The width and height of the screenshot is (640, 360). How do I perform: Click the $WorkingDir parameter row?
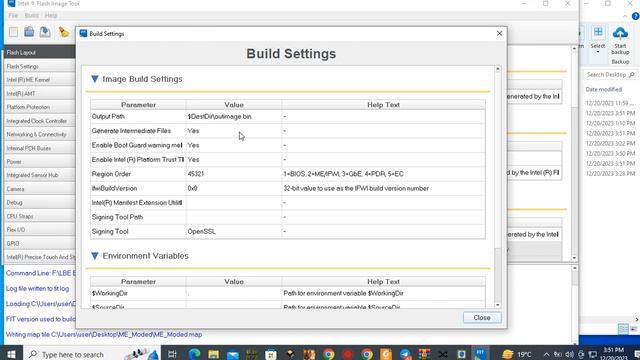point(288,293)
